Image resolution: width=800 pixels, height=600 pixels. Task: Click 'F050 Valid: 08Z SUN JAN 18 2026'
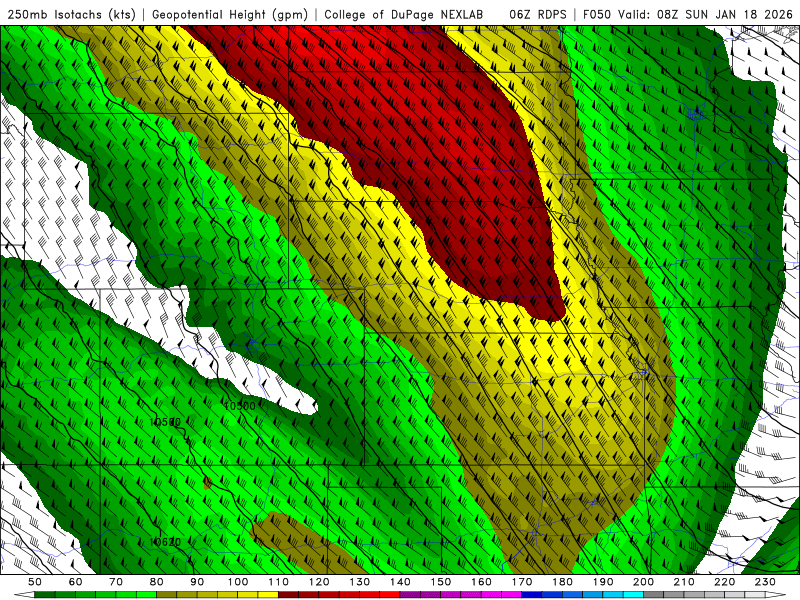pyautogui.click(x=687, y=14)
